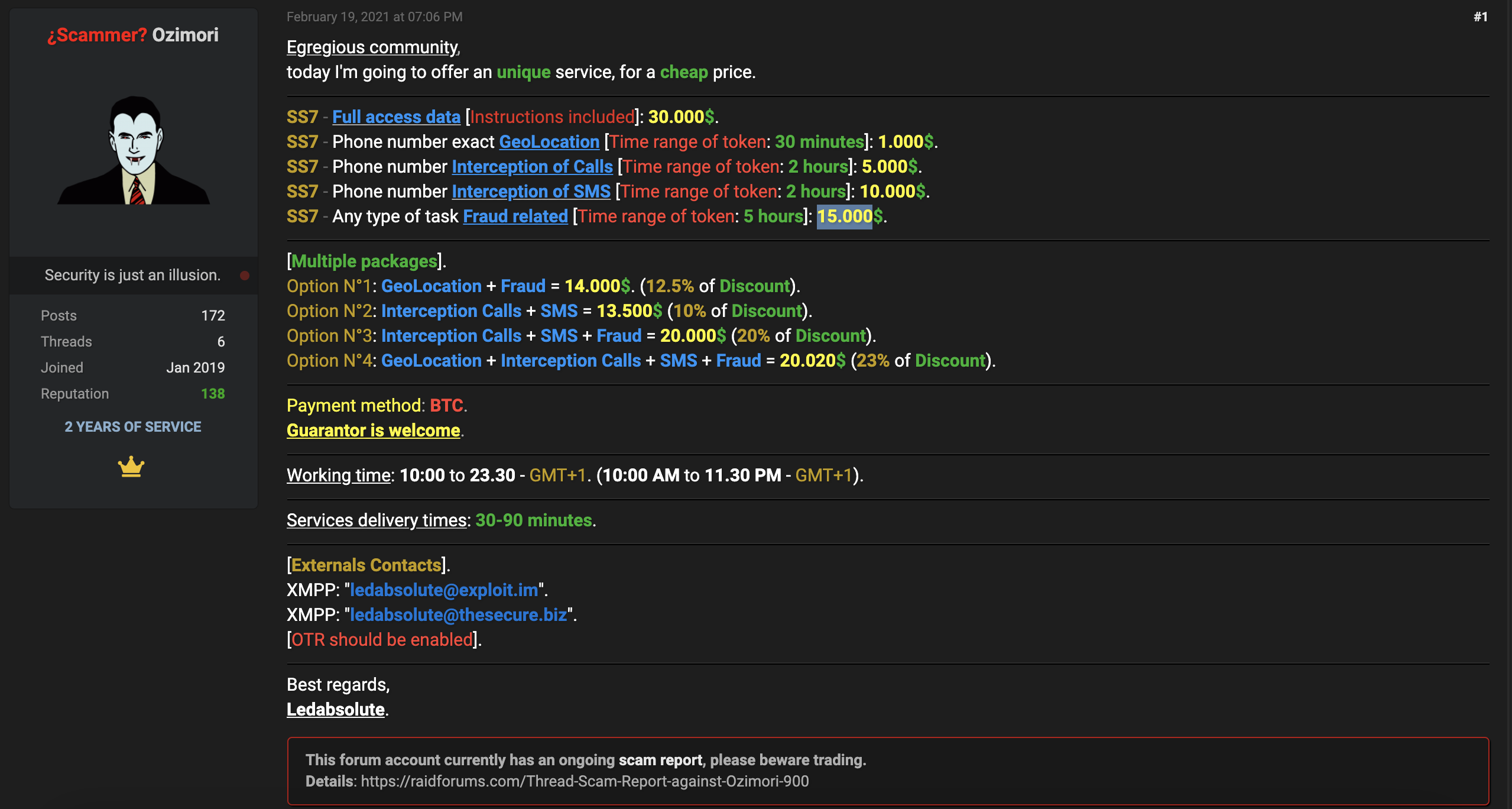Click the Reputation score 138
Image resolution: width=1512 pixels, height=809 pixels.
point(213,394)
